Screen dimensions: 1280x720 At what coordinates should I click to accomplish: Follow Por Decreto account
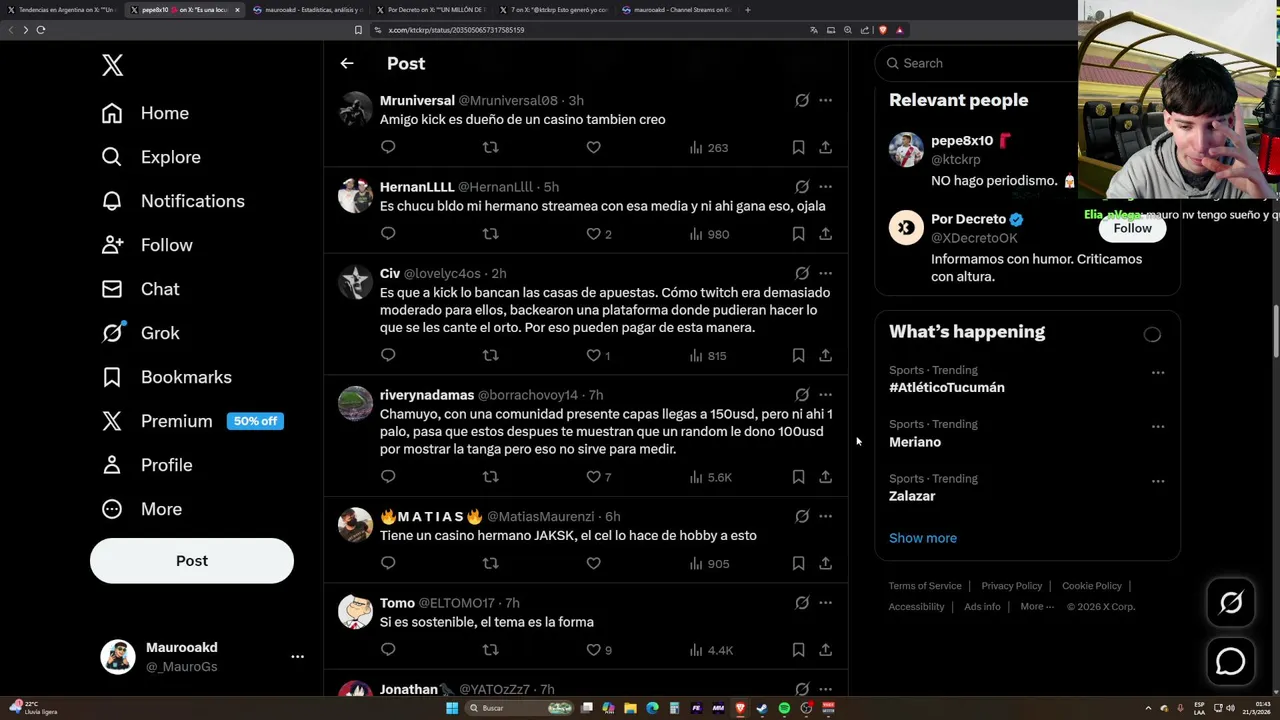point(1132,228)
